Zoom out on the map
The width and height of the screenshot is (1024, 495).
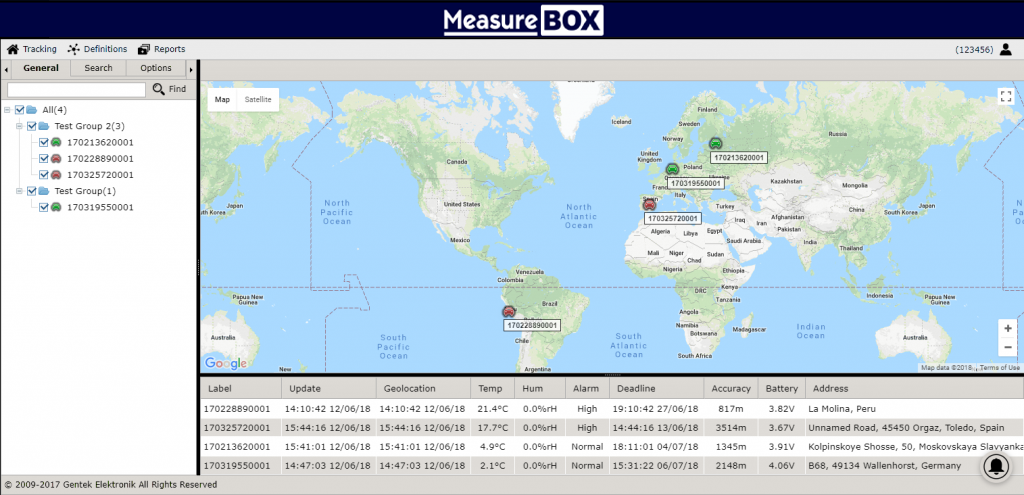1007,347
